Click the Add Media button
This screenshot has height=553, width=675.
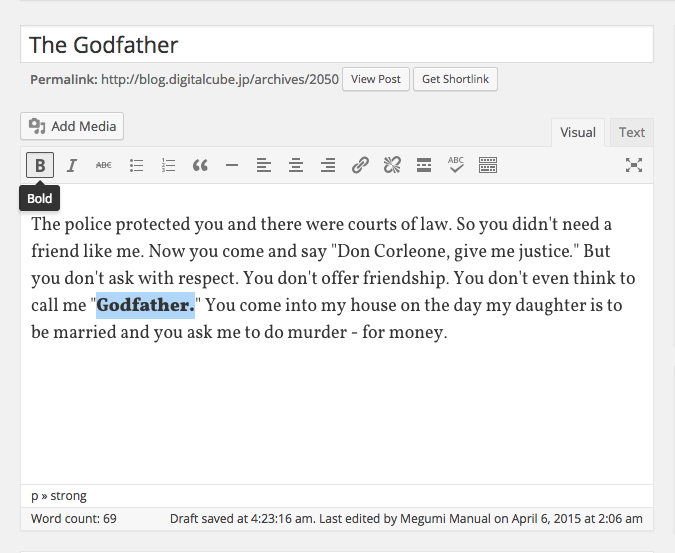72,126
